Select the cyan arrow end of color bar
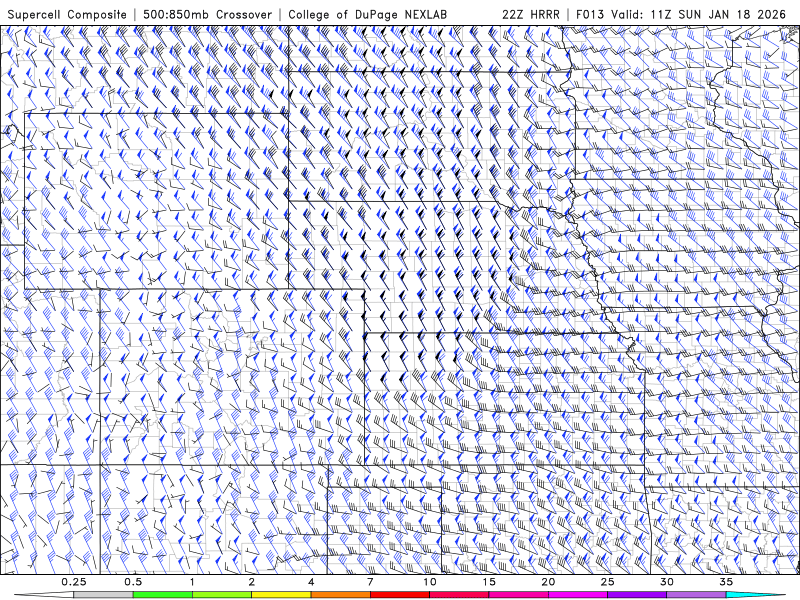800x600 pixels. point(755,595)
